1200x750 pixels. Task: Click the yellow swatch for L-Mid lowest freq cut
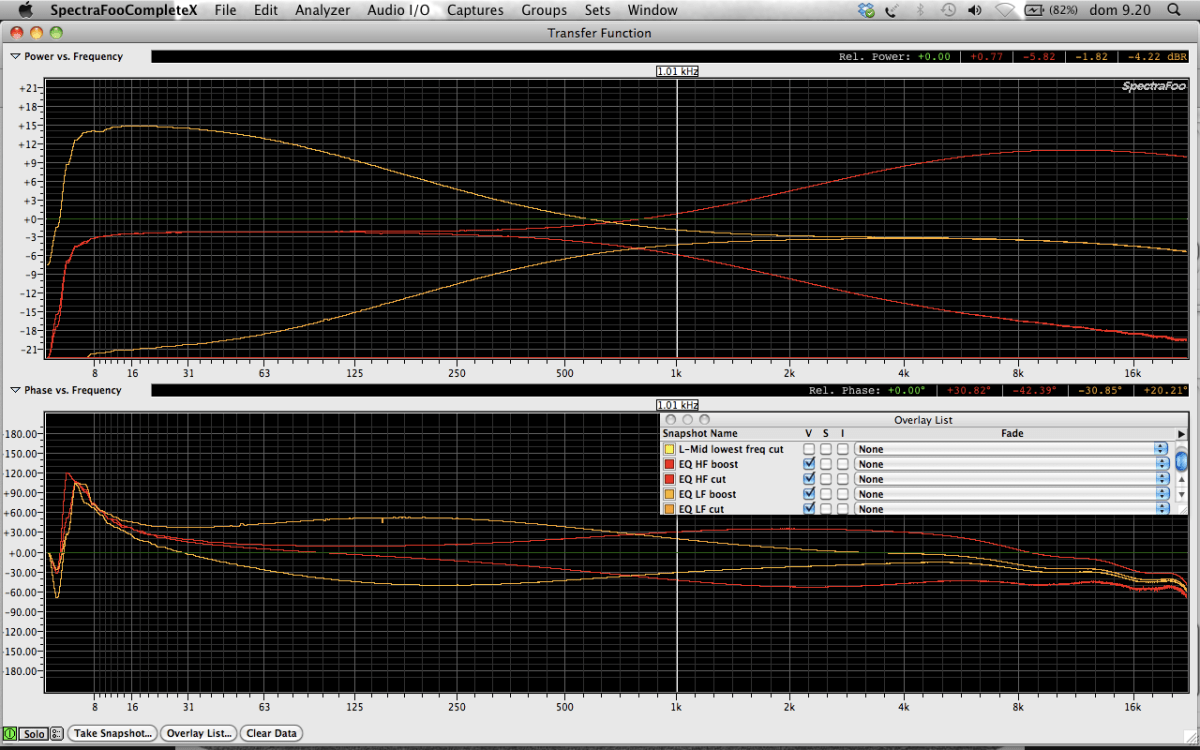(x=670, y=449)
